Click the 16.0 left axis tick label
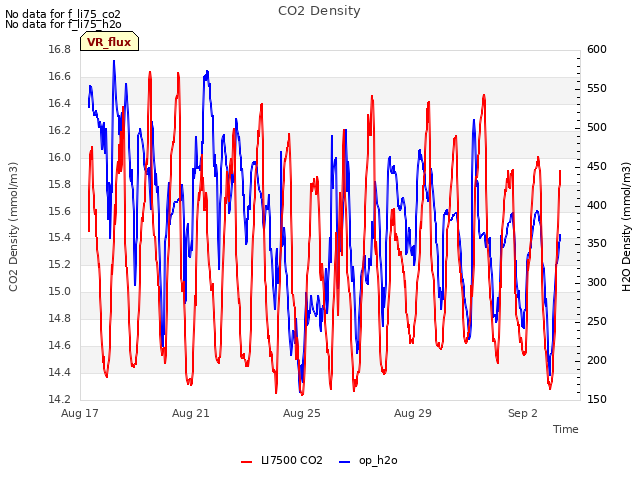Viewport: 640px width, 480px height. (60, 158)
